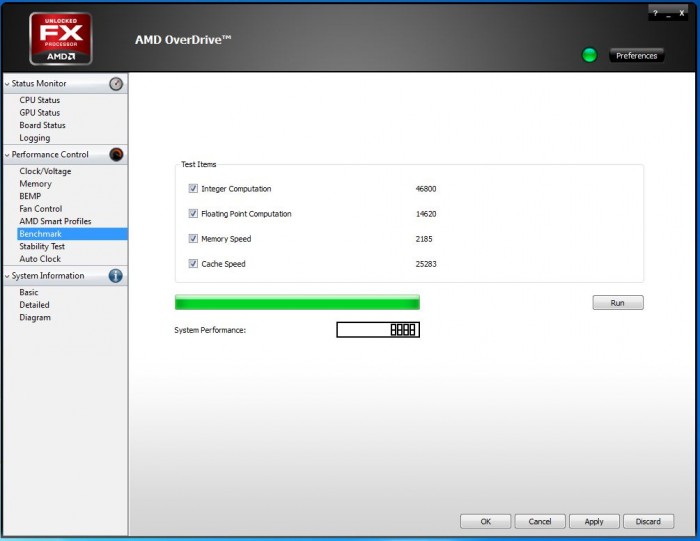This screenshot has height=541, width=700.
Task: Open Detailed system information
Action: click(x=34, y=305)
